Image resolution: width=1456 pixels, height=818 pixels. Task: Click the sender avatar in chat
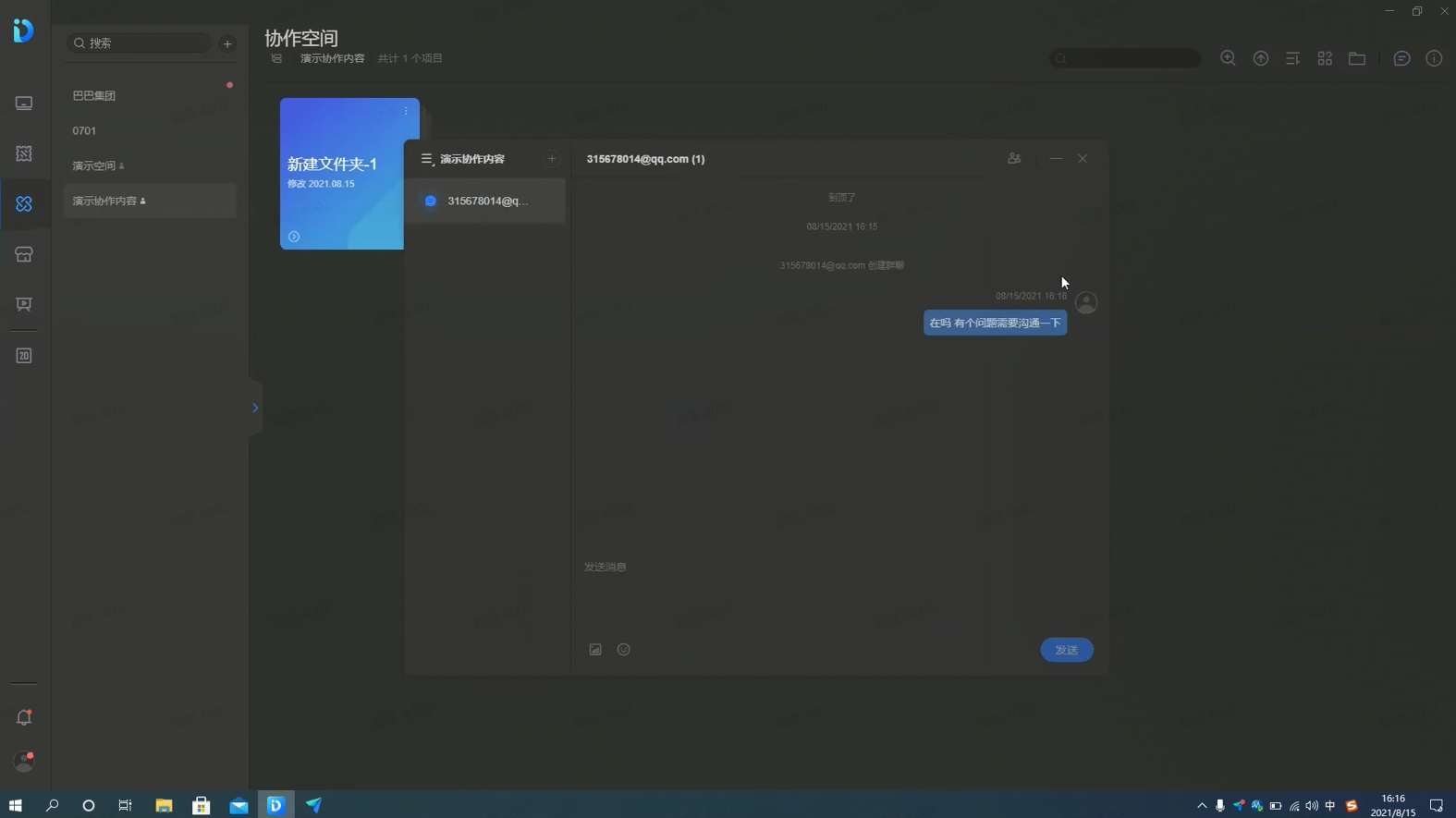[x=1086, y=302]
